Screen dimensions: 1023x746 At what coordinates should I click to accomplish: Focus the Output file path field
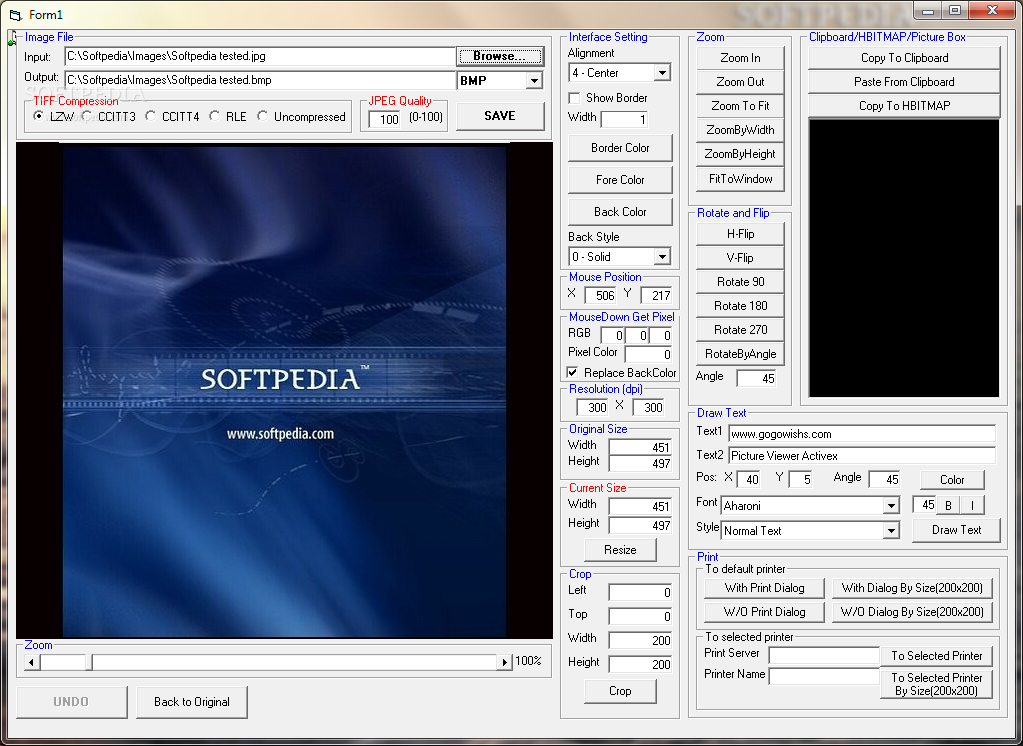[x=260, y=80]
